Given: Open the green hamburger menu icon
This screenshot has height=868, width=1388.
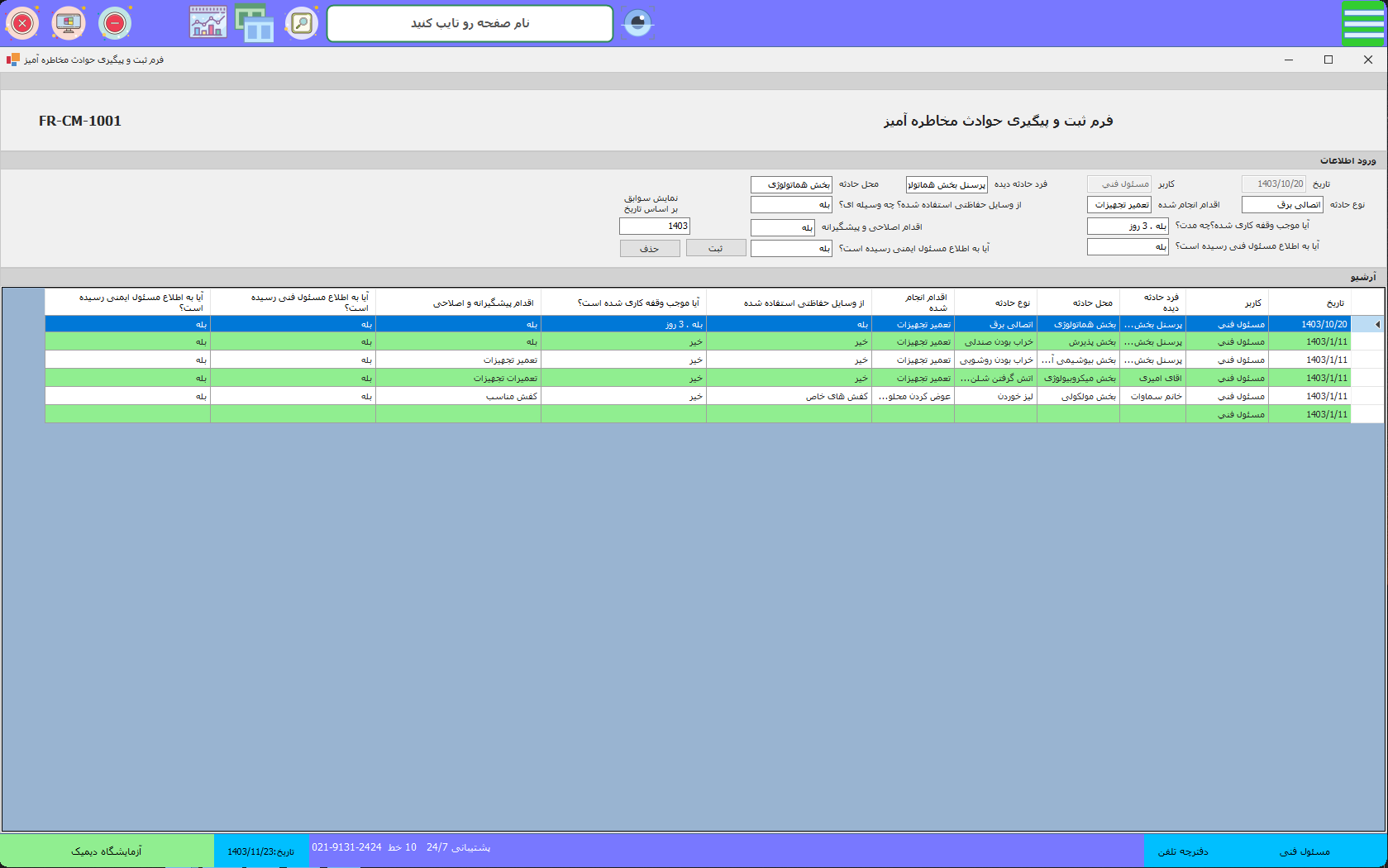Looking at the screenshot, I should pyautogui.click(x=1363, y=23).
